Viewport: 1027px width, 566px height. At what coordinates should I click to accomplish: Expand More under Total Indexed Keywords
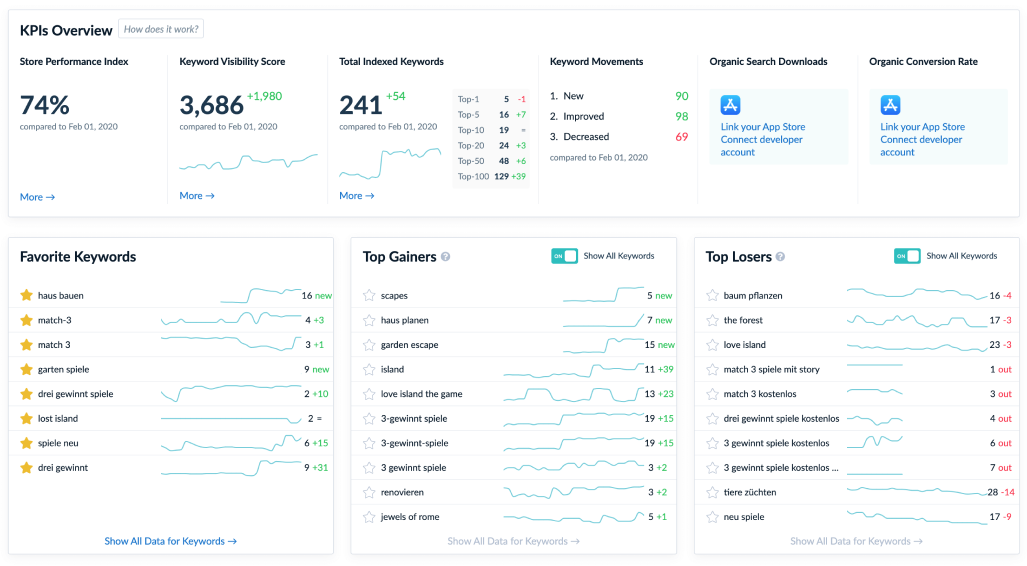357,196
